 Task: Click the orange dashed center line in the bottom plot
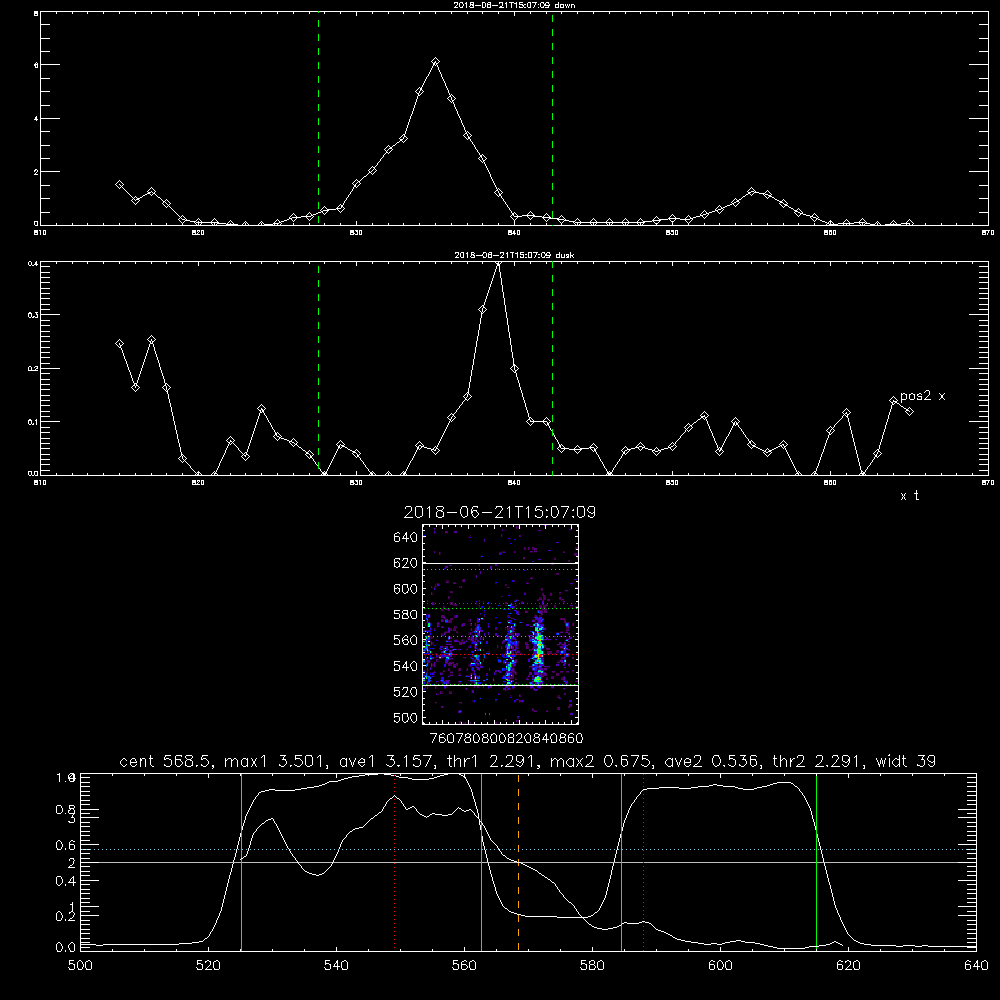518,862
